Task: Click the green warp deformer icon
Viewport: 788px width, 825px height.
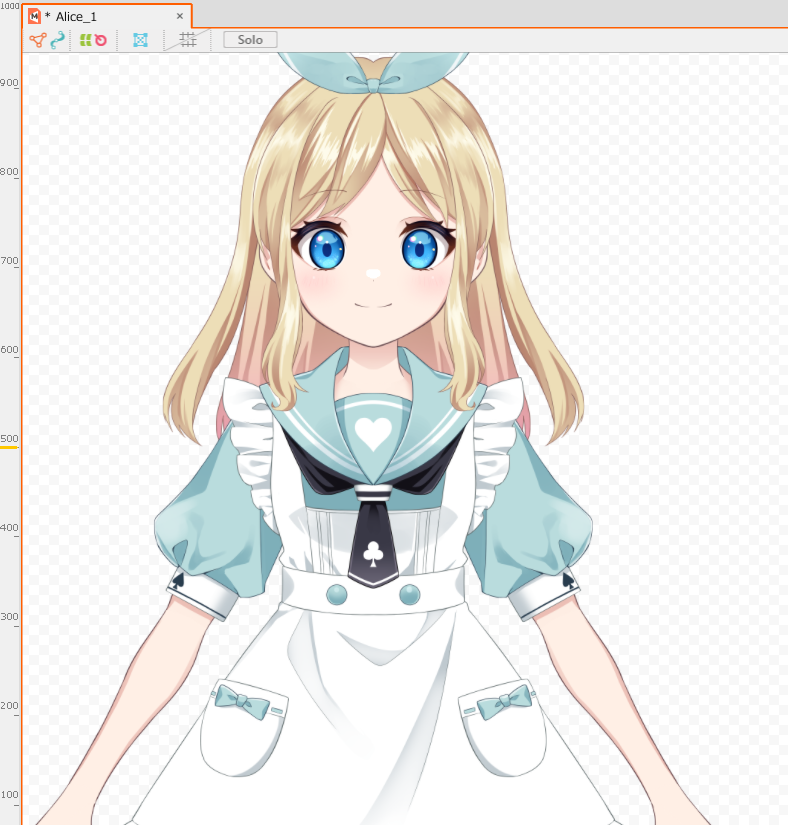Action: tap(85, 40)
